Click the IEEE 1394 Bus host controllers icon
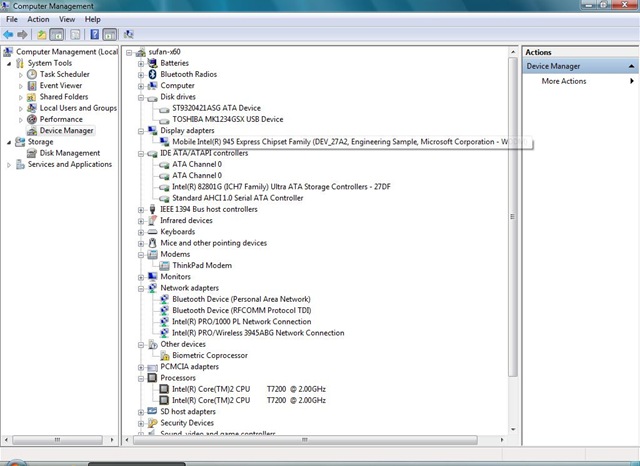This screenshot has width=640, height=466. point(152,209)
